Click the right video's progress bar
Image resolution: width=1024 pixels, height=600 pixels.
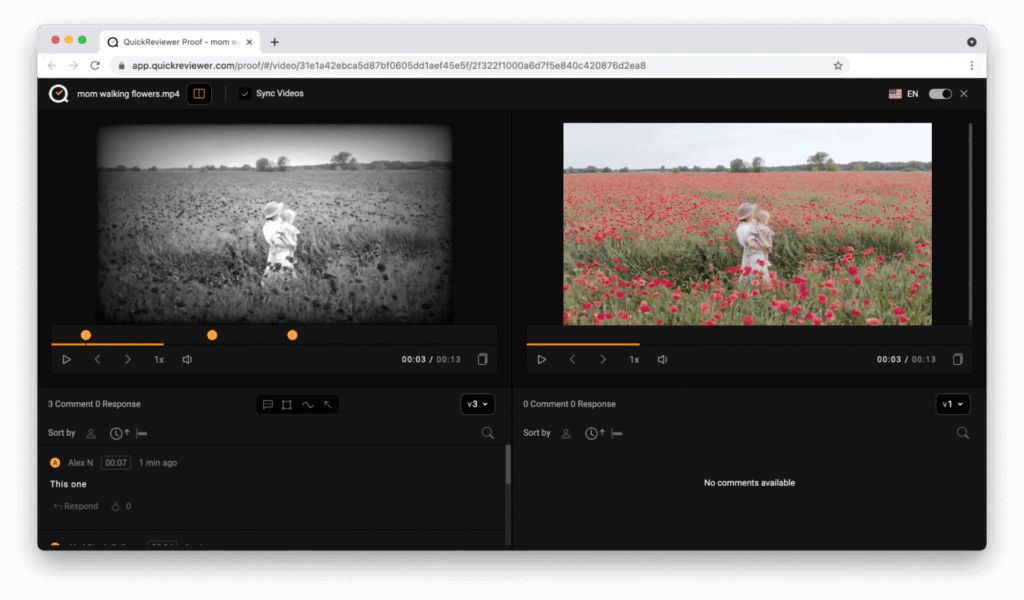pos(748,344)
